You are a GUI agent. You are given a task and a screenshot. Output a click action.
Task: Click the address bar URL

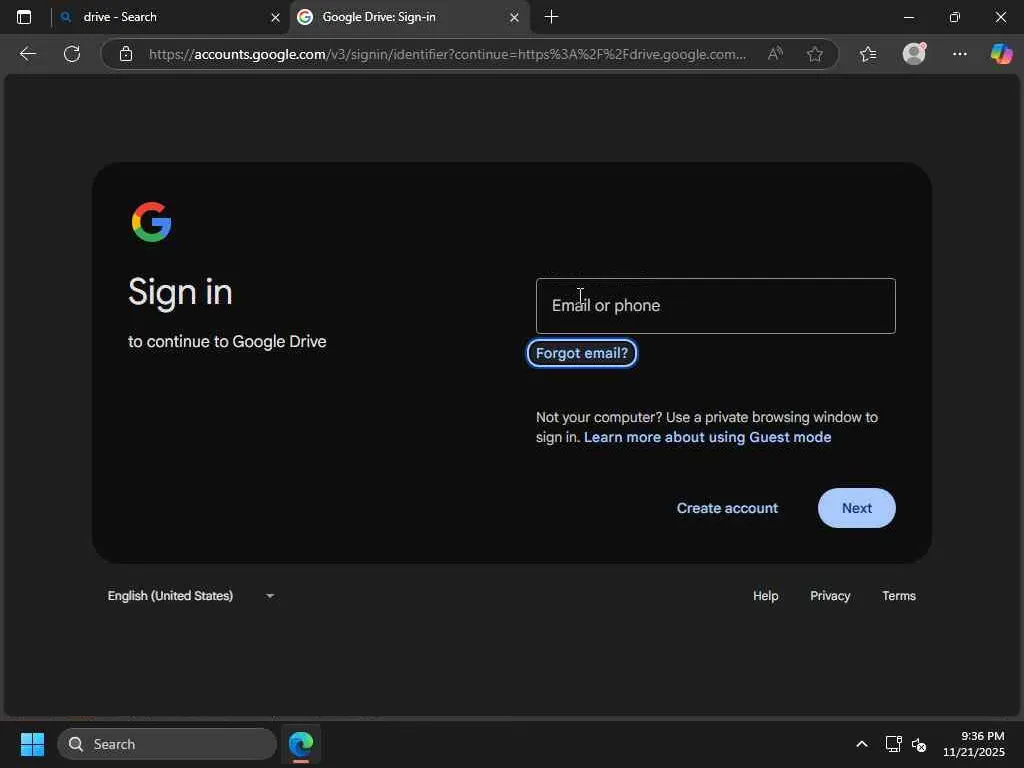click(x=447, y=54)
